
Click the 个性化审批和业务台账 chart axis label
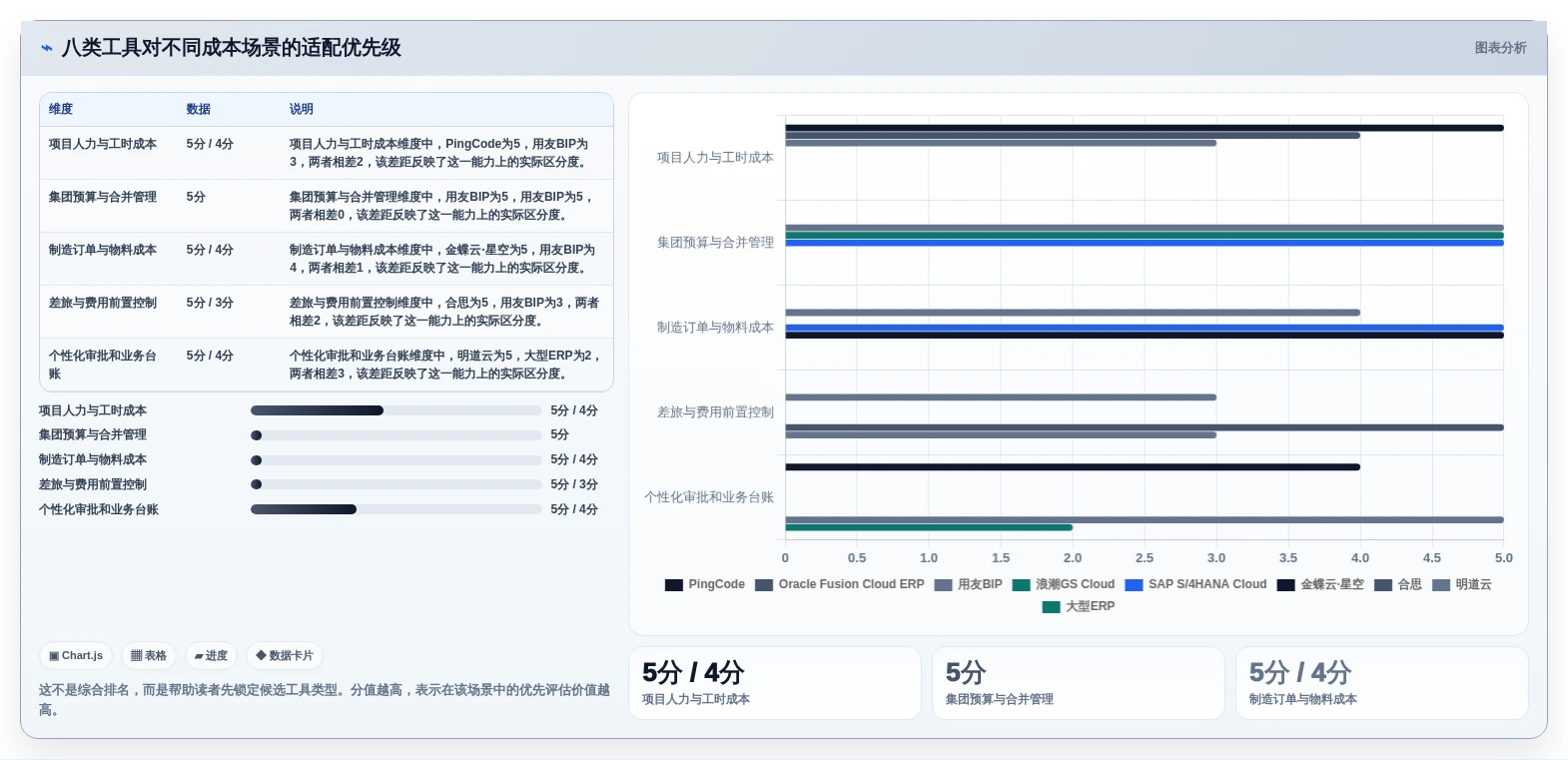709,497
